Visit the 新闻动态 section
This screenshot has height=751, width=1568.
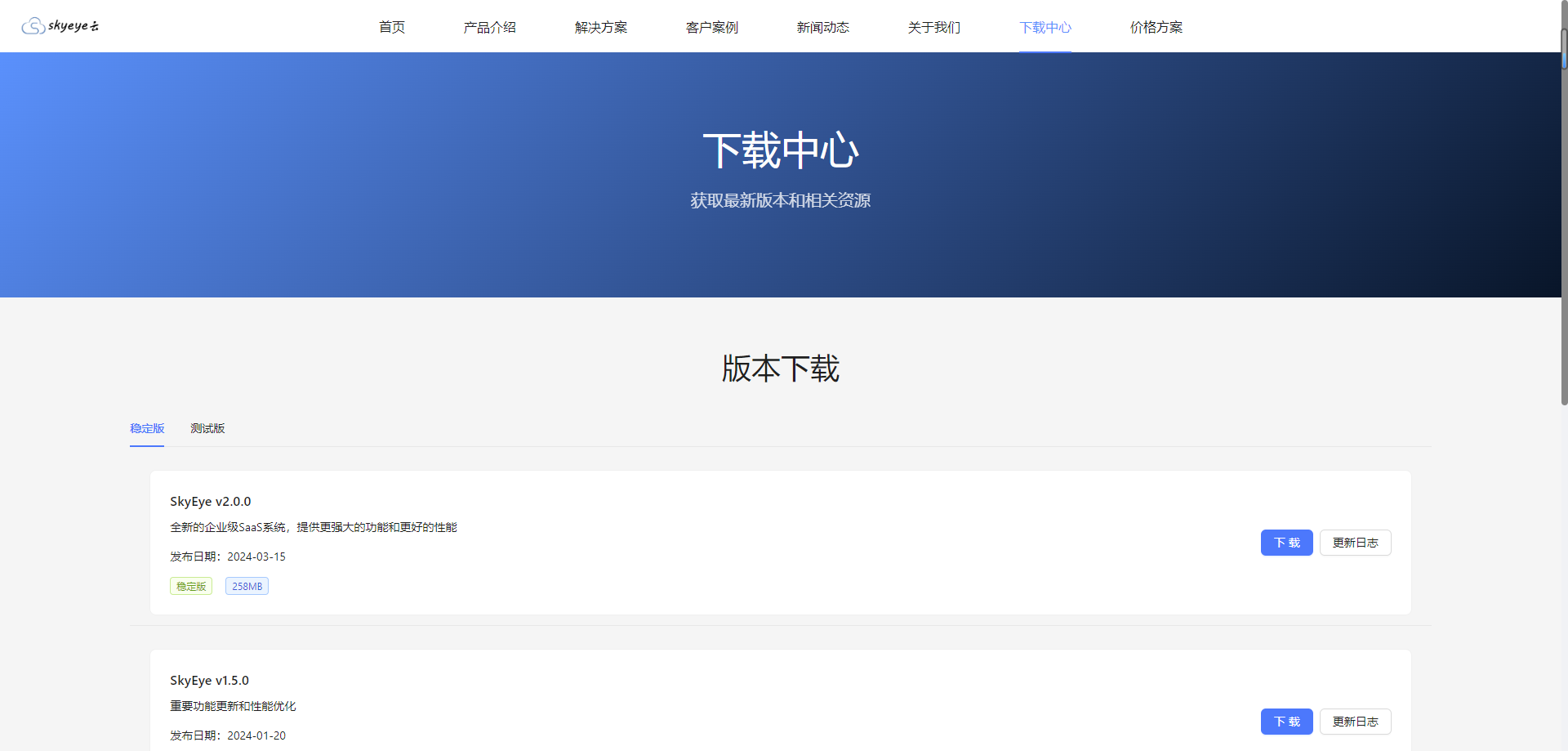click(x=822, y=27)
